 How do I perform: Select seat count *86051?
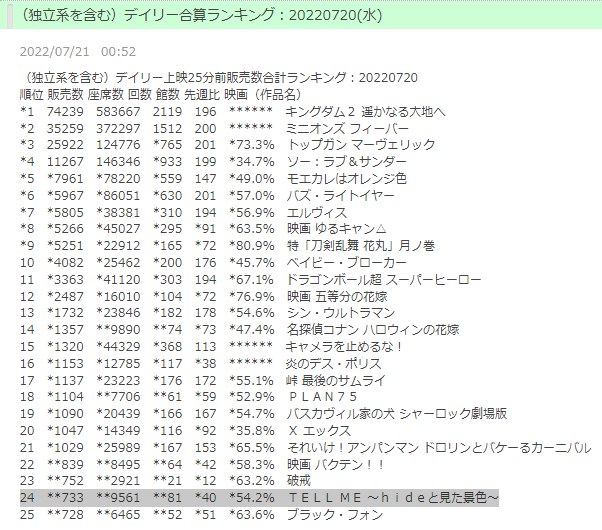pyautogui.click(x=118, y=195)
